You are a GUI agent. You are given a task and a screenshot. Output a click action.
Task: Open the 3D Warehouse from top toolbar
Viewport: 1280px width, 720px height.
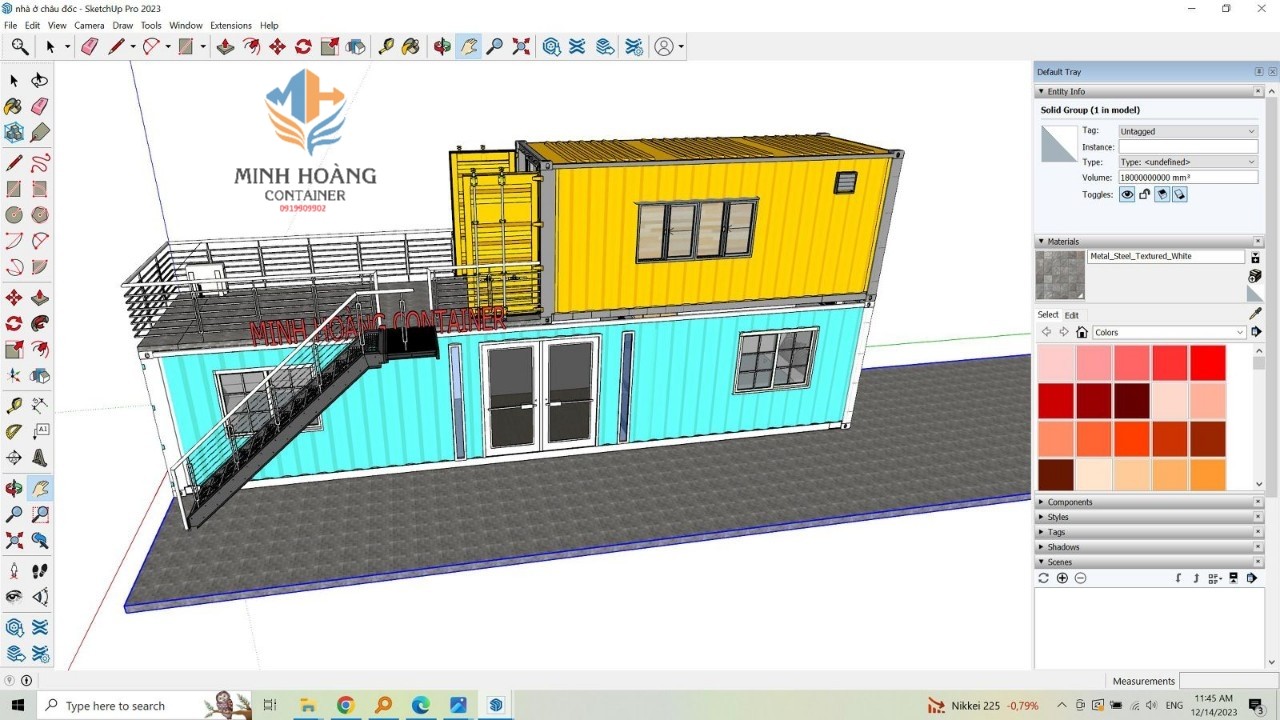(551, 47)
